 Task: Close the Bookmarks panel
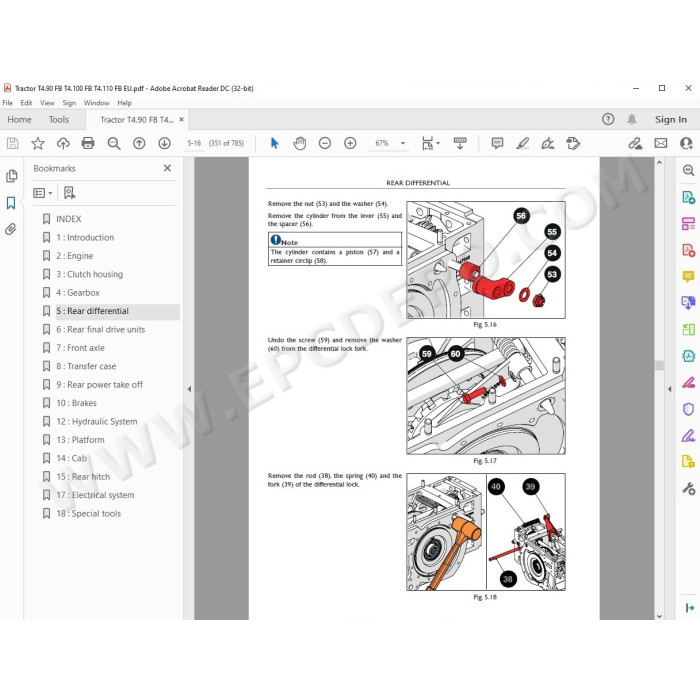pyautogui.click(x=167, y=168)
